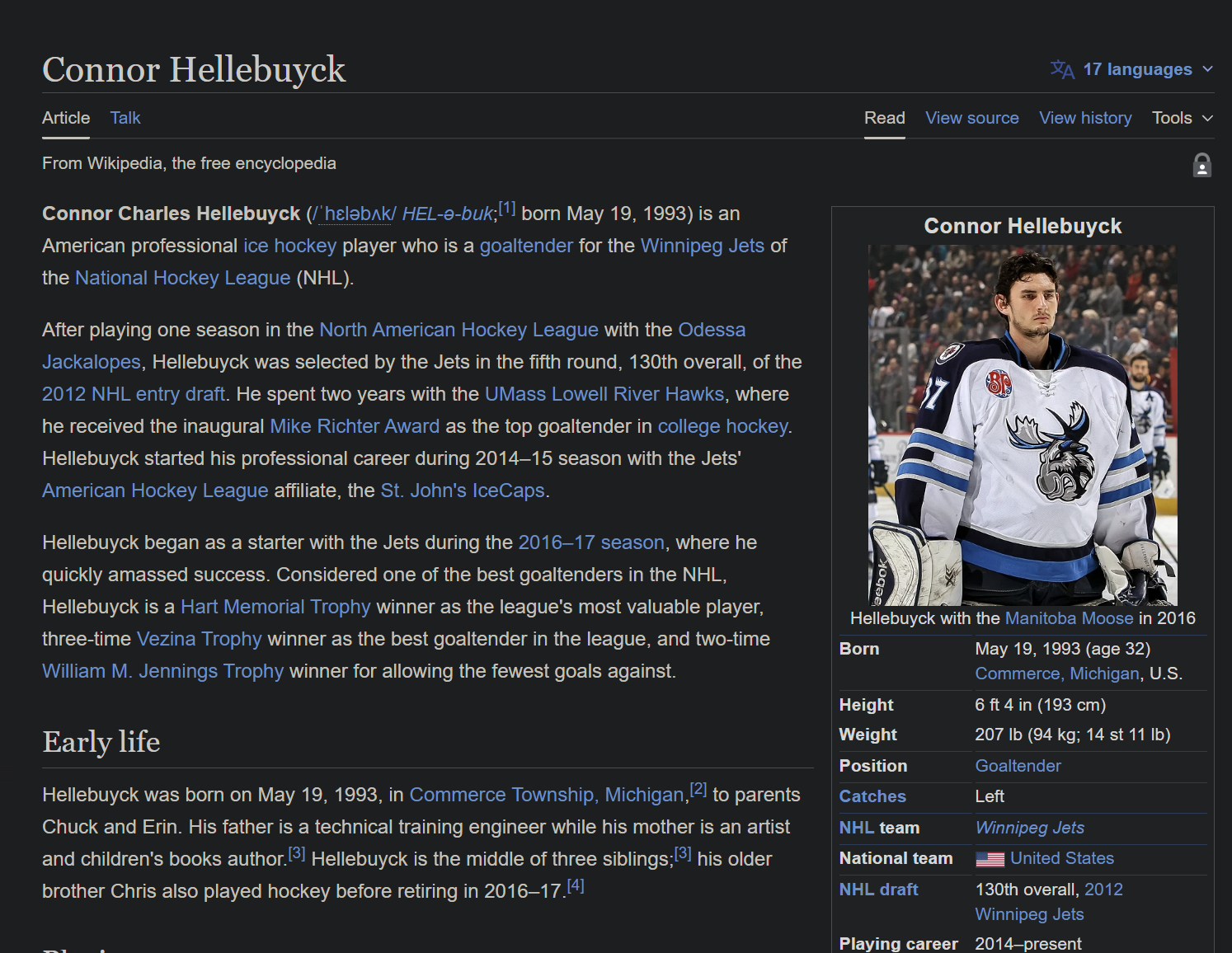This screenshot has width=1232, height=953.
Task: Open Connor Hellebuyck infobox photo
Action: pos(1023,425)
